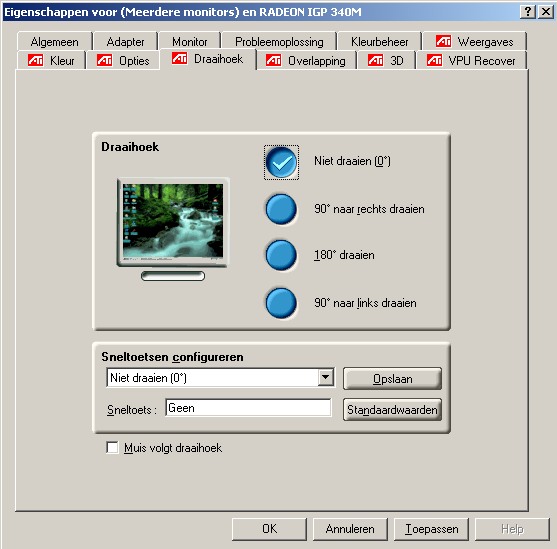This screenshot has width=557, height=549.
Task: Expand the Sneltoetsen configureren dropdown
Action: click(x=326, y=377)
